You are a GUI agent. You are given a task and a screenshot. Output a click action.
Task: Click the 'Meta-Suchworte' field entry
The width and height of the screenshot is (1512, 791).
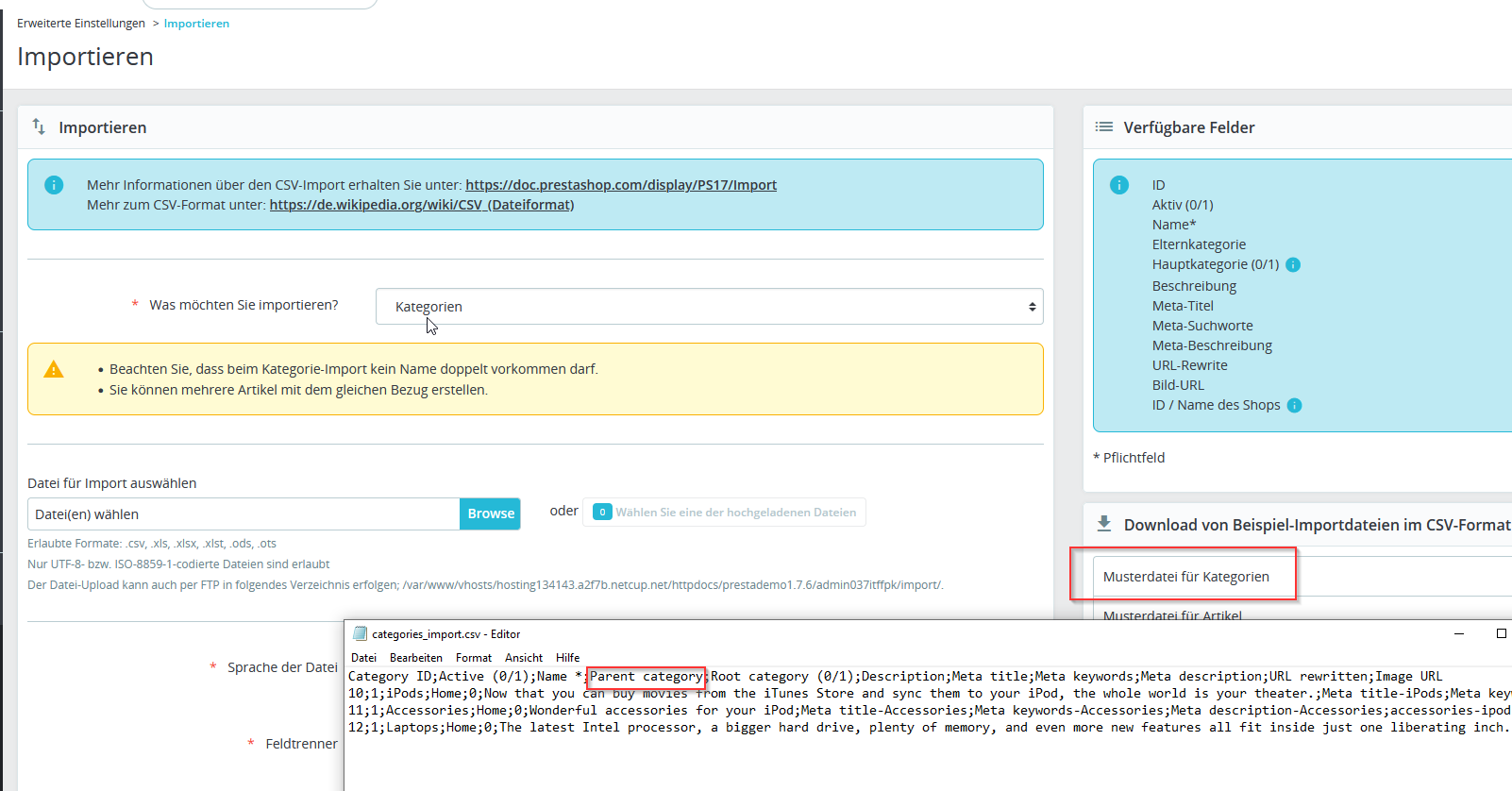1202,326
